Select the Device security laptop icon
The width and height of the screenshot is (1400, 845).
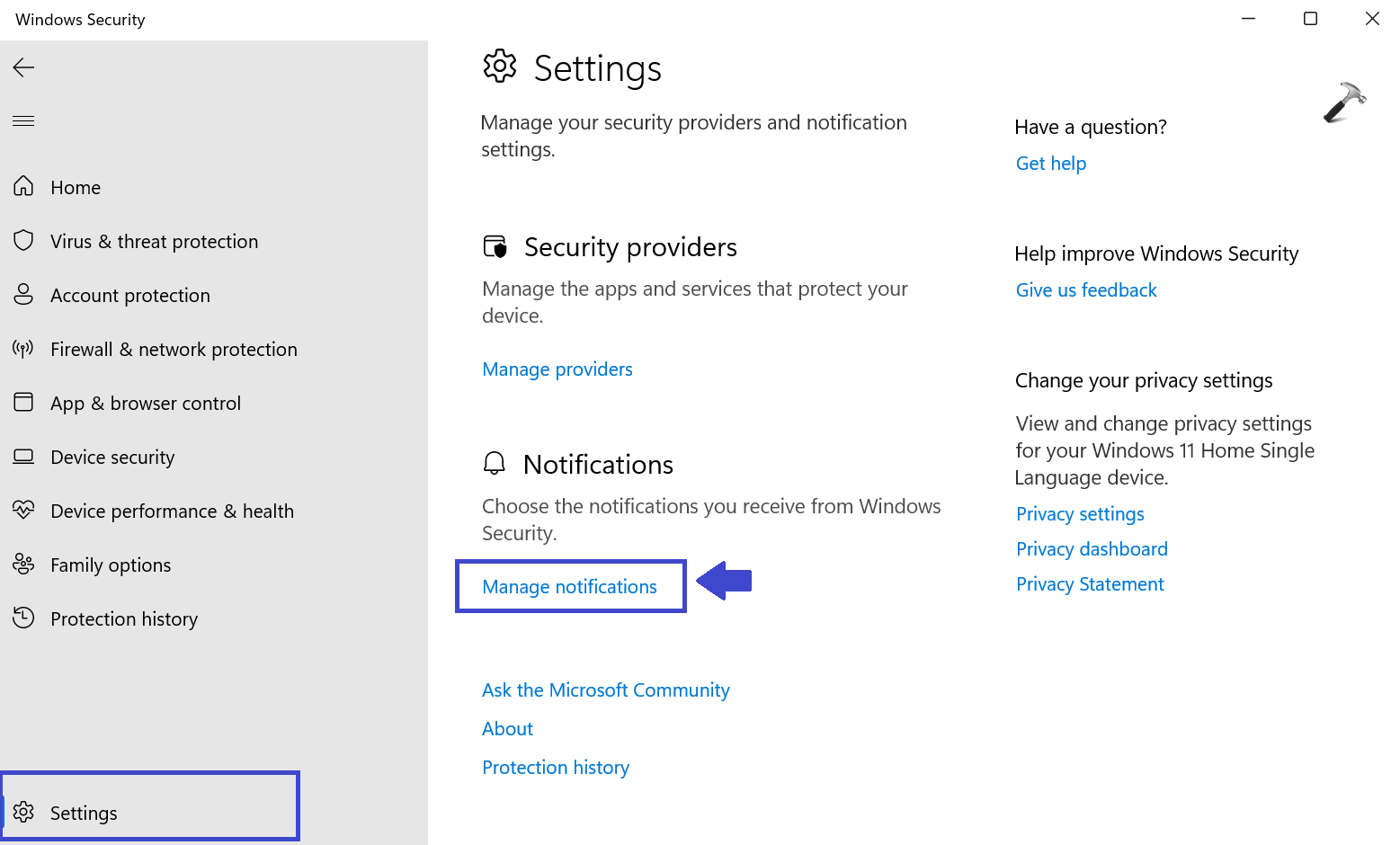(x=24, y=456)
